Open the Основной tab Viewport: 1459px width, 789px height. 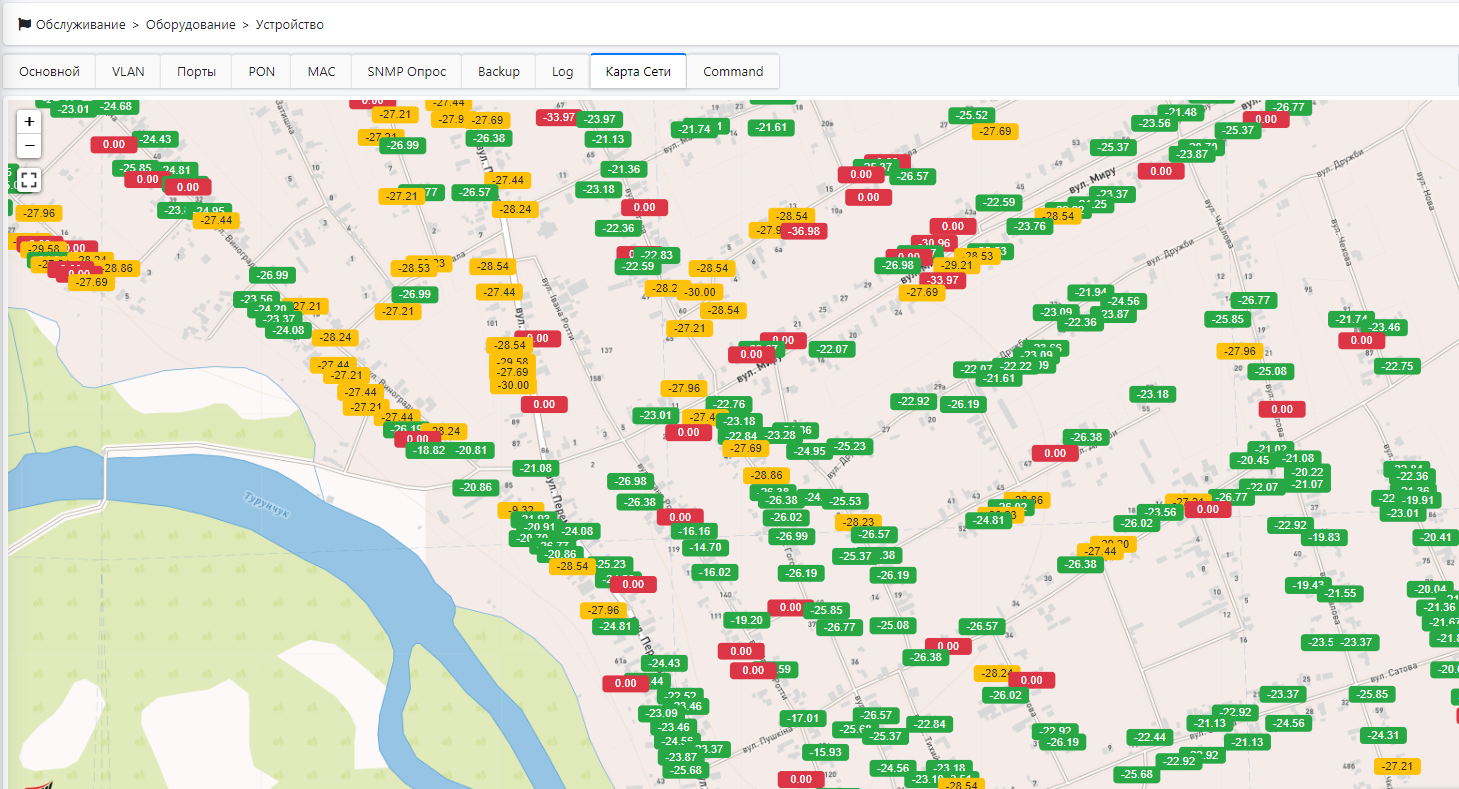tap(49, 72)
